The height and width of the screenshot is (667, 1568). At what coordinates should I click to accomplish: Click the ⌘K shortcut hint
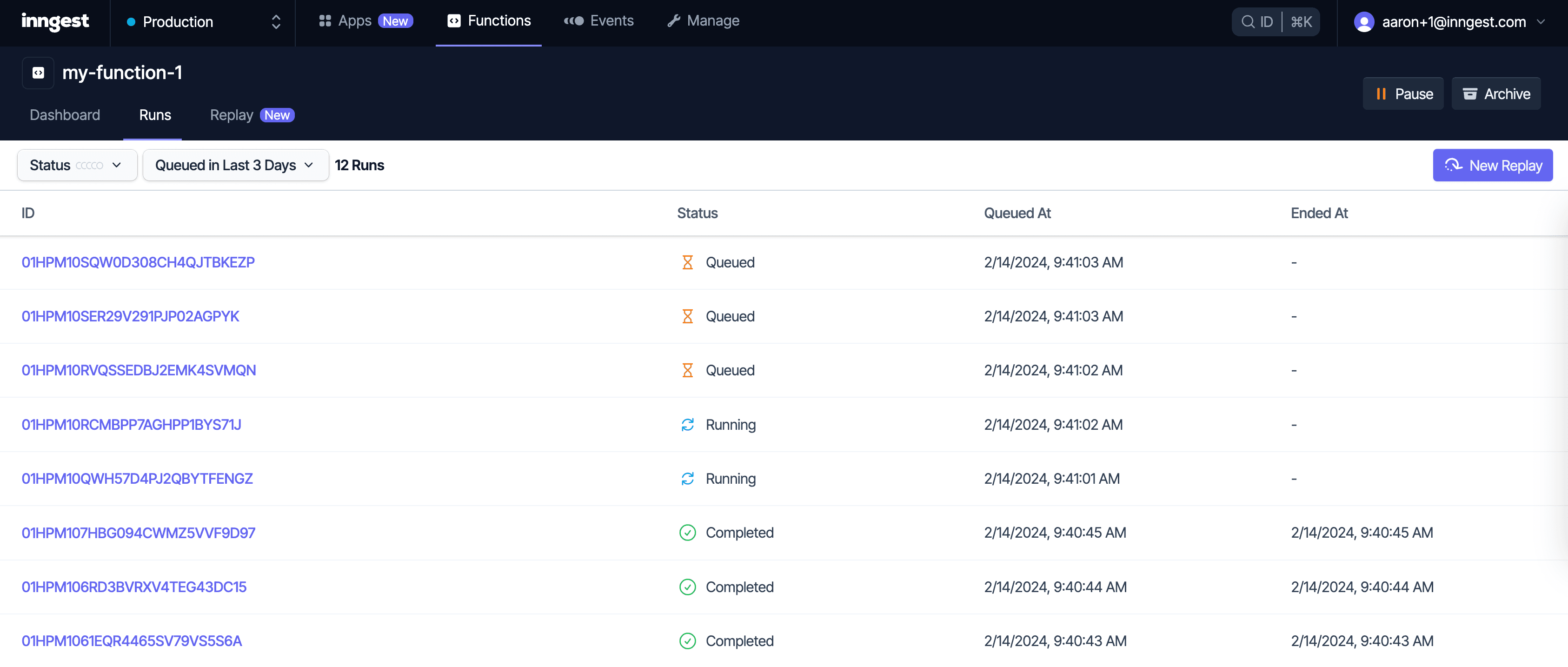coord(1301,22)
